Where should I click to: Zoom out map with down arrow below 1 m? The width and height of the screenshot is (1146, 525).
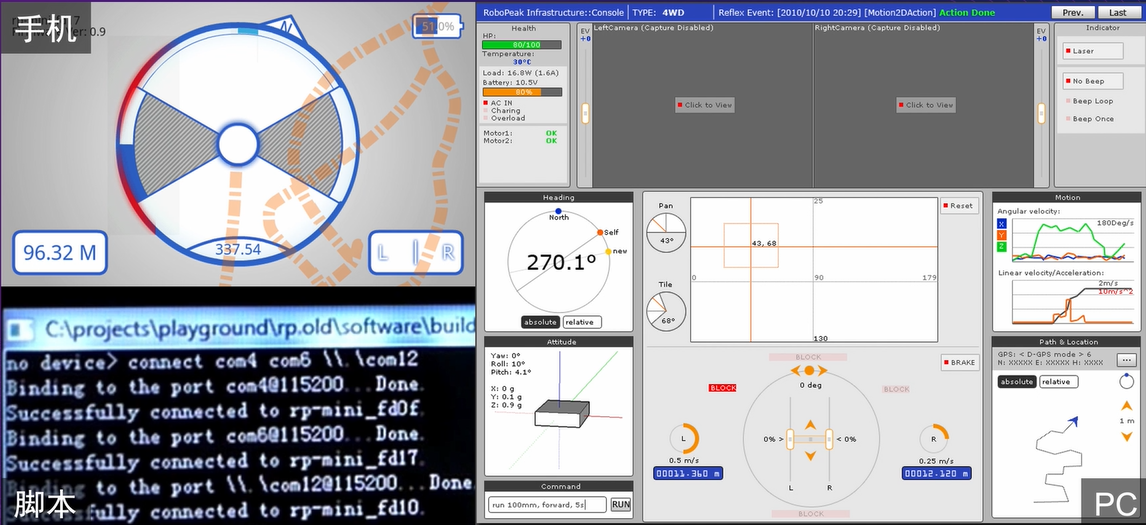pos(1125,437)
